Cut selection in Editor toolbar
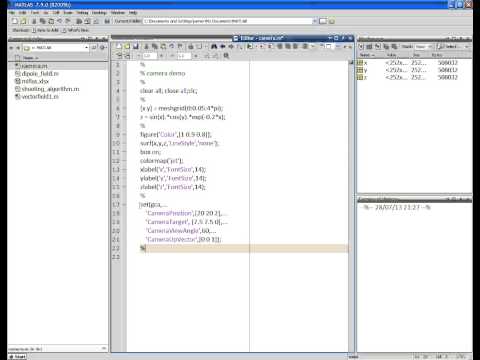Image resolution: width=480 pixels, height=360 pixels. coord(146,46)
